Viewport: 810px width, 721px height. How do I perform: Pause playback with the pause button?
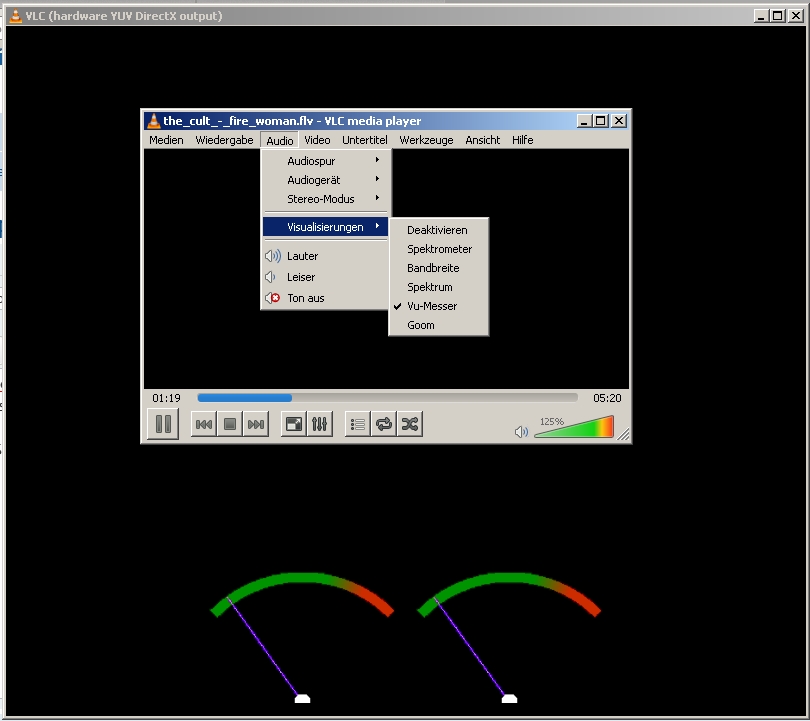pyautogui.click(x=162, y=424)
